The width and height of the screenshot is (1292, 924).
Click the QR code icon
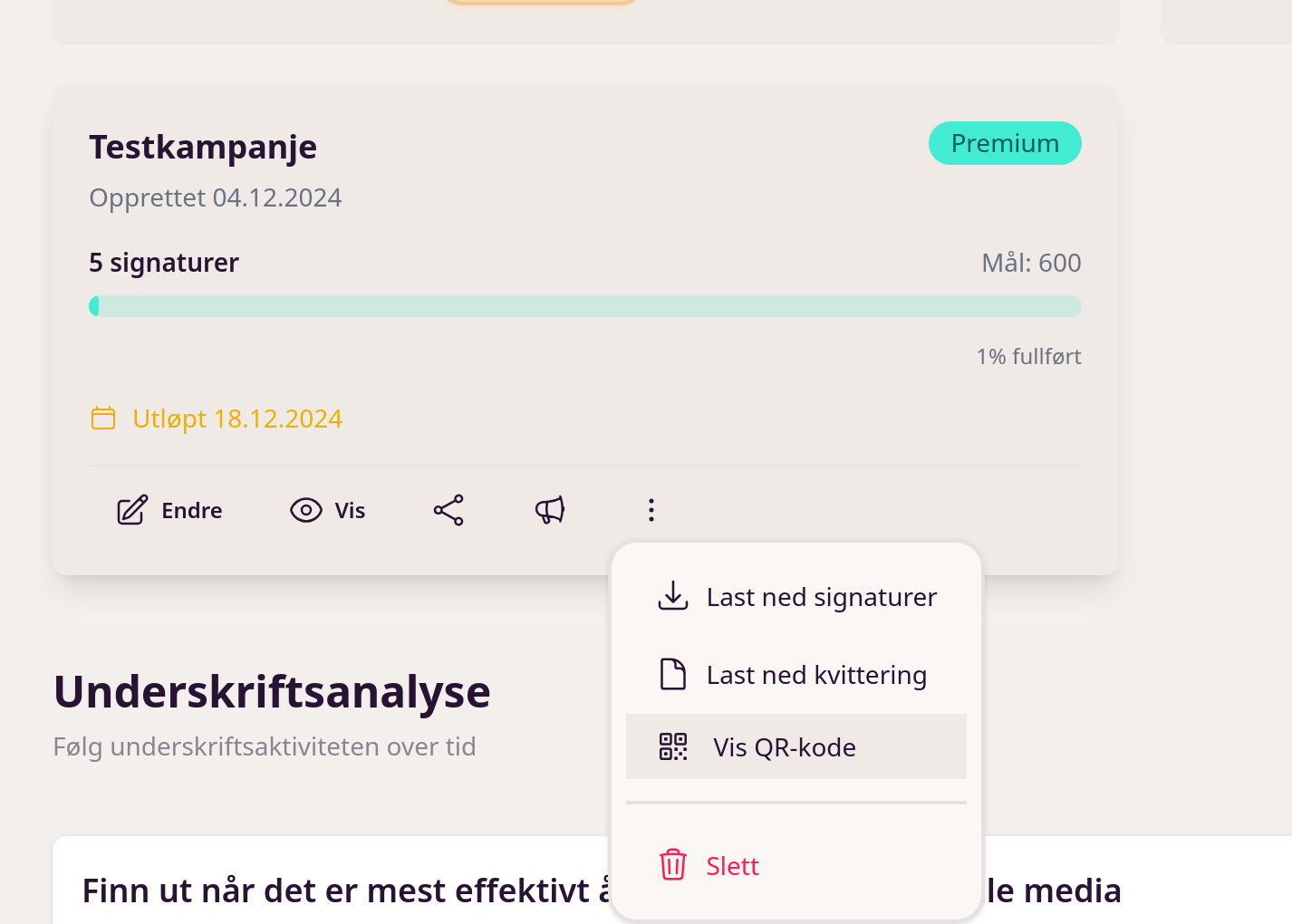673,746
